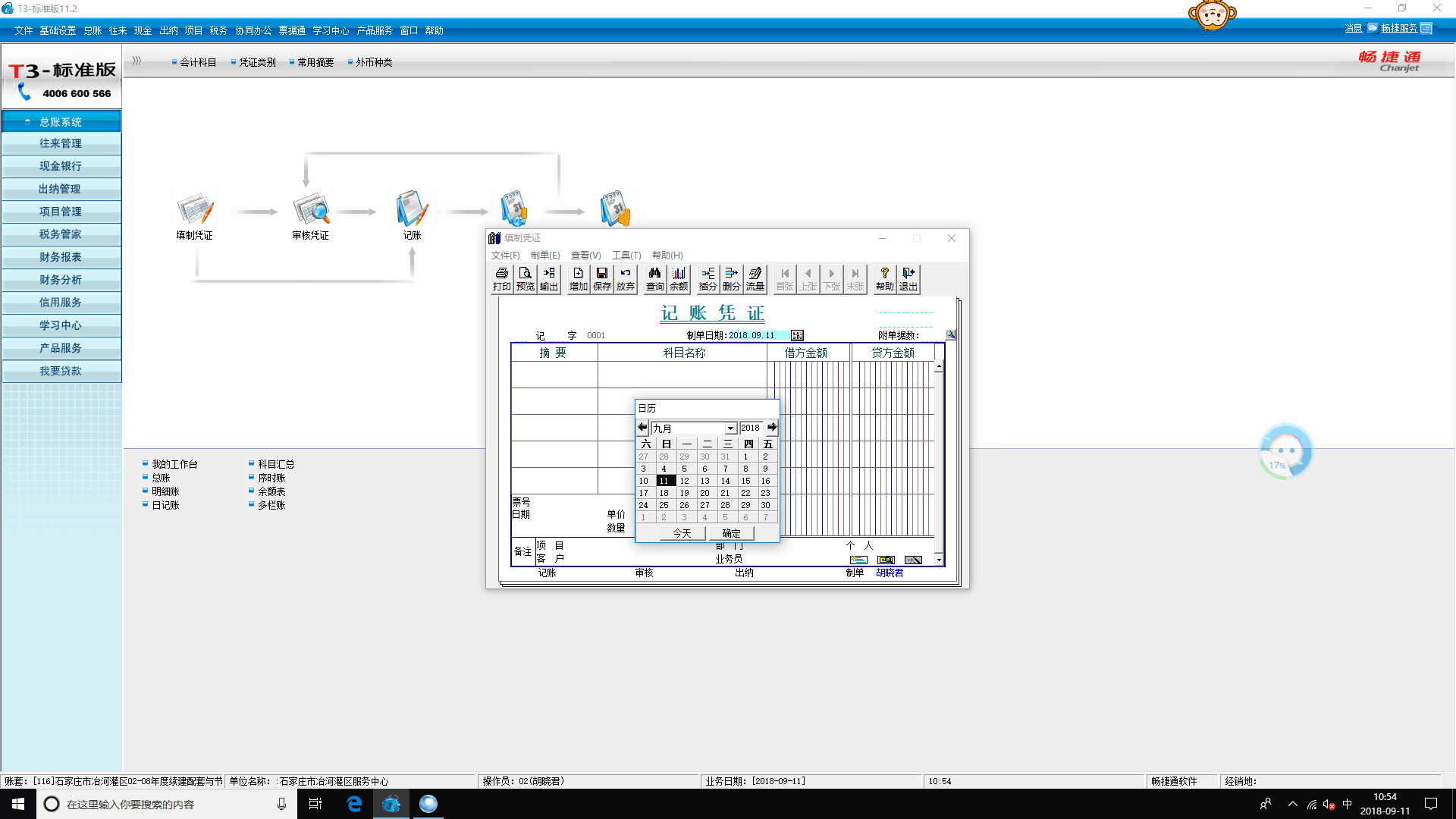
Task: Click the 插分 (insert entry) icon
Action: click(708, 278)
